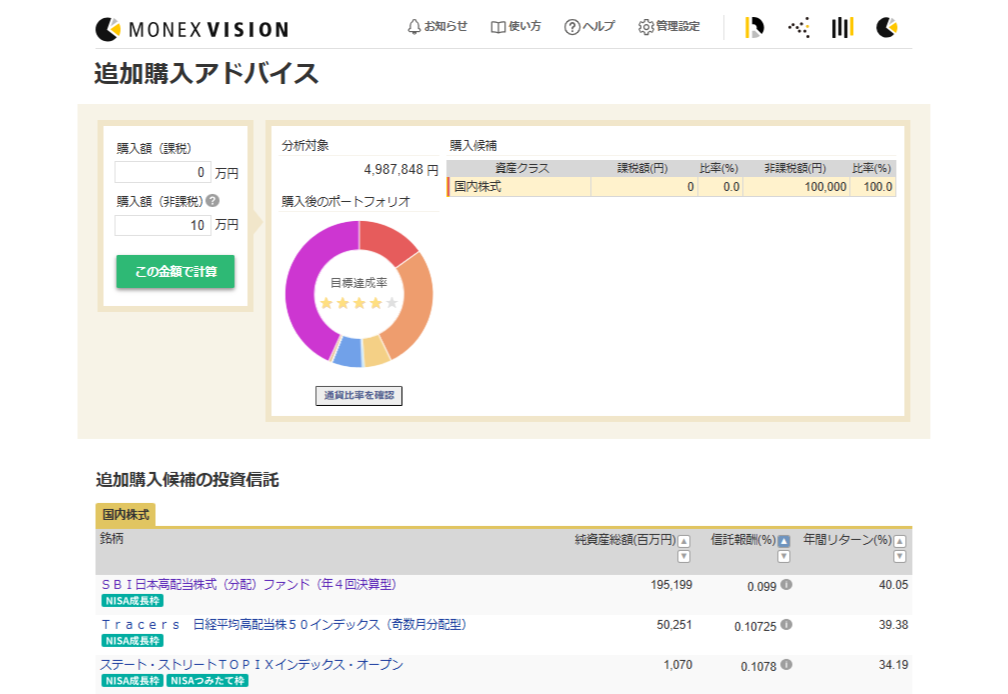Sort 純資産総額 column ascending
The height and width of the screenshot is (694, 1008).
click(x=684, y=541)
